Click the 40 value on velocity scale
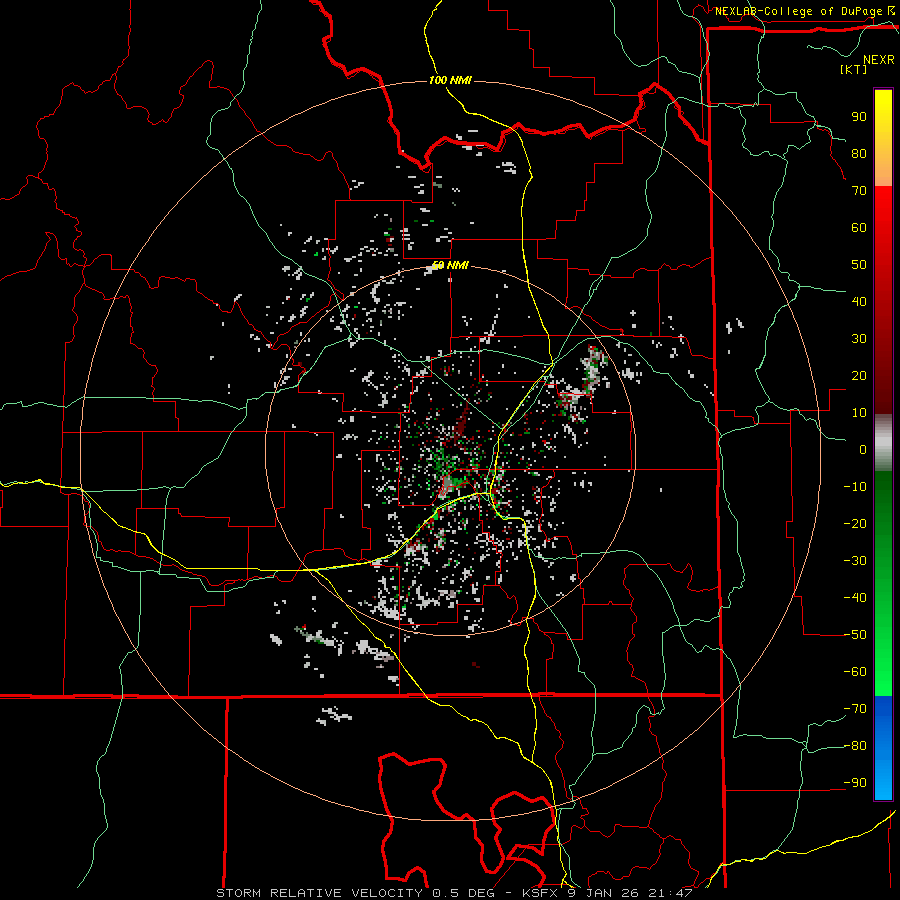Image resolution: width=900 pixels, height=900 pixels. pyautogui.click(x=859, y=301)
